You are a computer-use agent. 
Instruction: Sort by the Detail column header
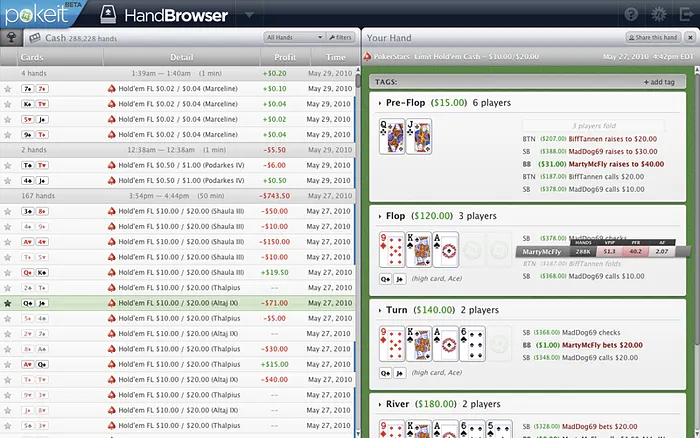point(181,57)
